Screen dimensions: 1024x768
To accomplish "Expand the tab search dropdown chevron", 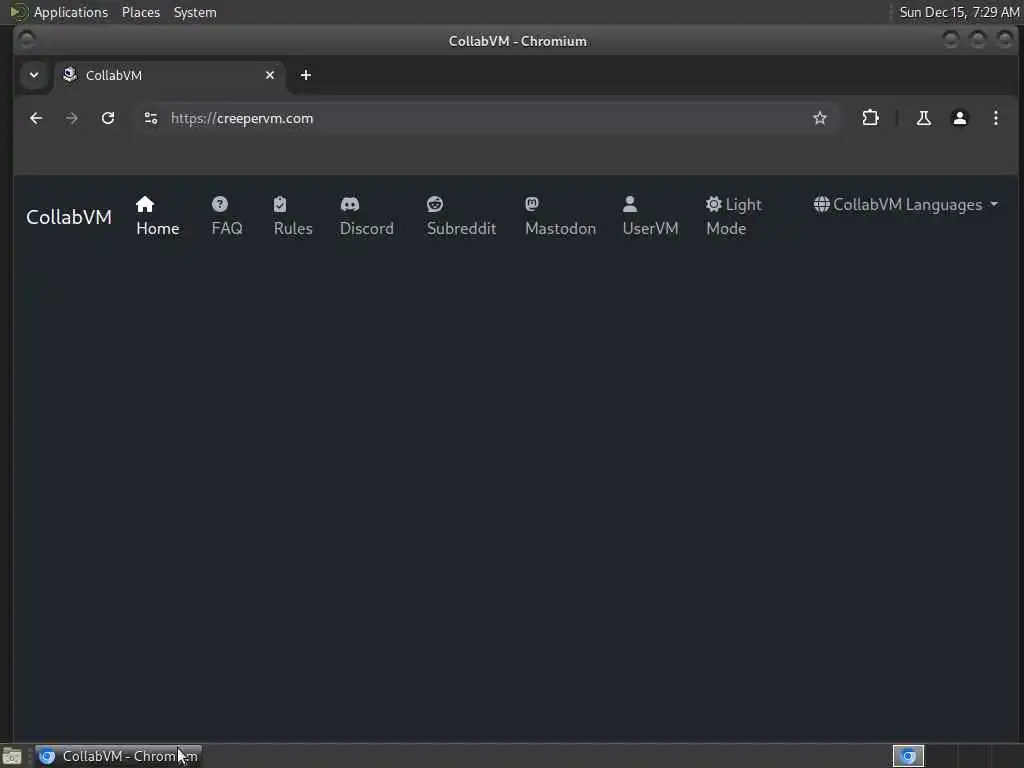I will click(x=34, y=75).
